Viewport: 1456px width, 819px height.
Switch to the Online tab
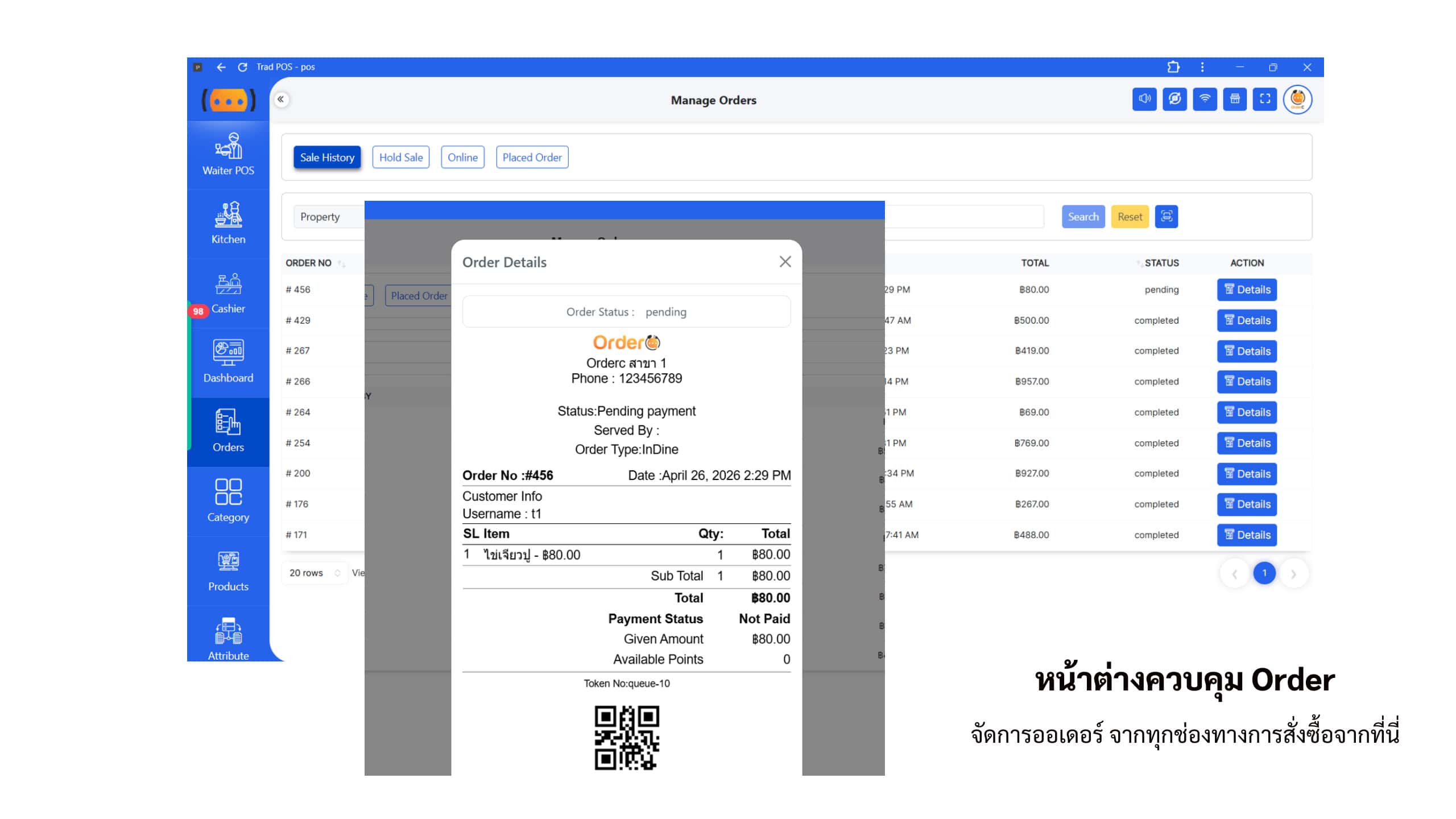click(462, 158)
